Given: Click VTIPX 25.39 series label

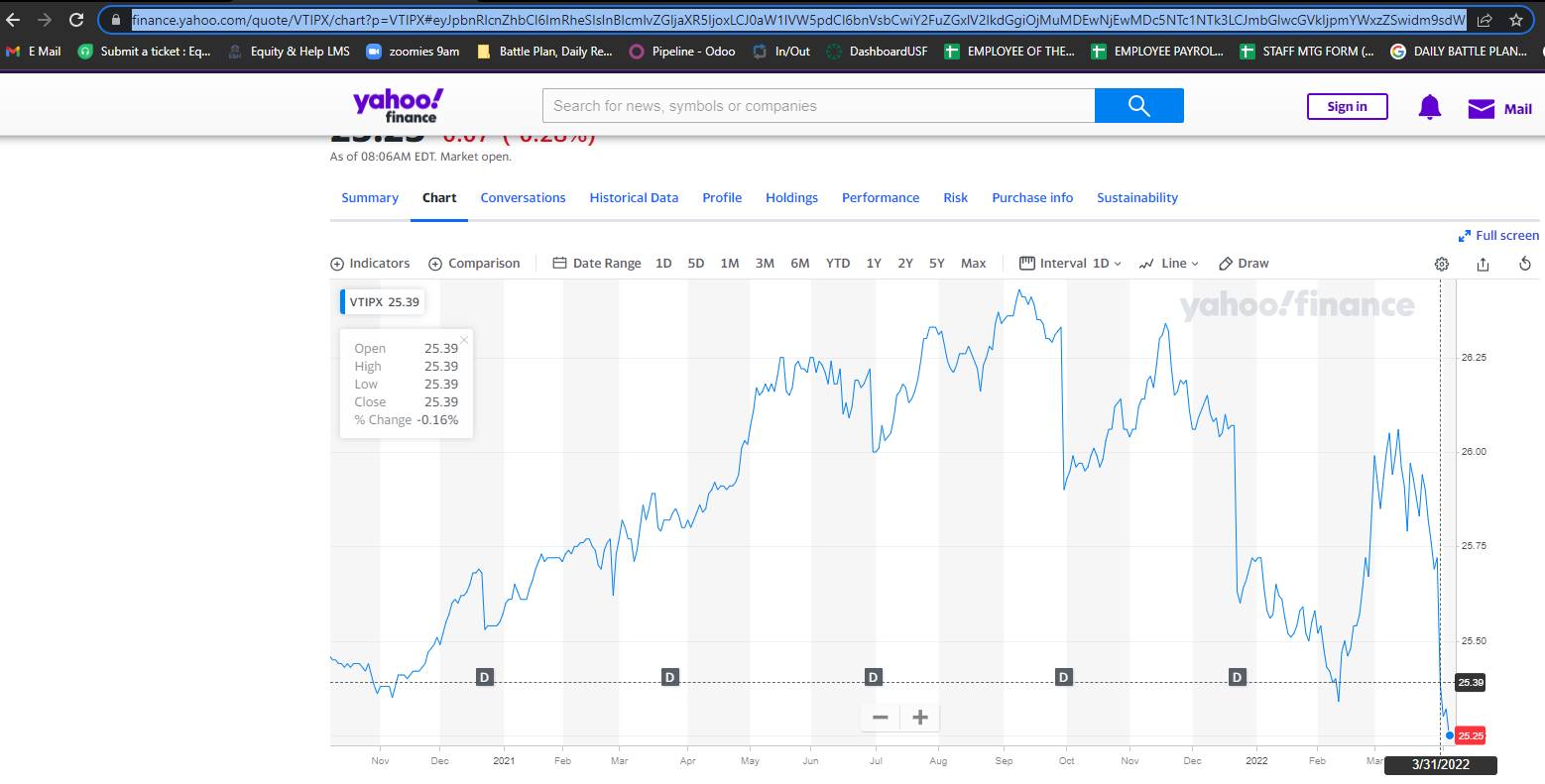Looking at the screenshot, I should (383, 302).
